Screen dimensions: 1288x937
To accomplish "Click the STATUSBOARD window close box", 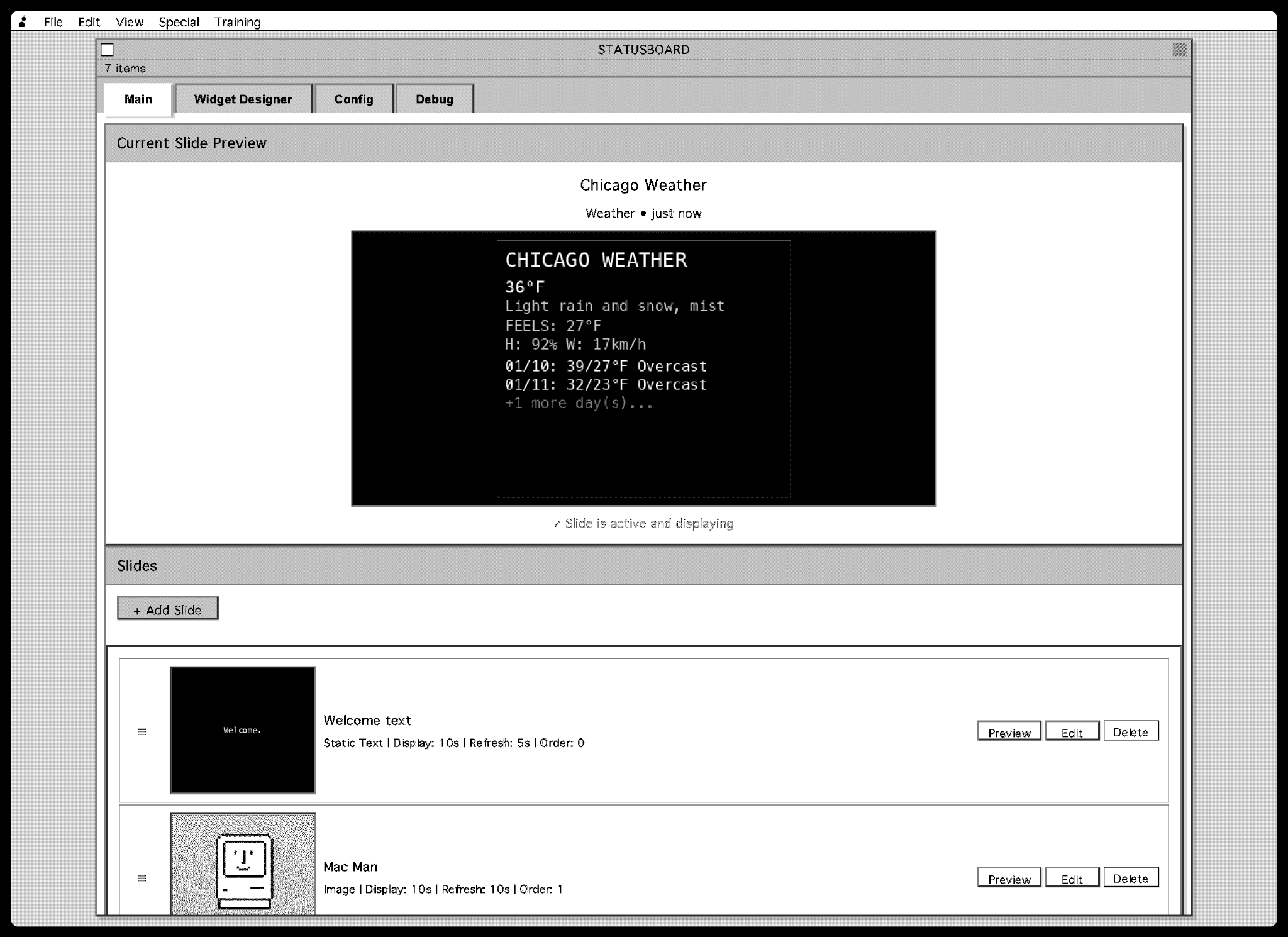I will pyautogui.click(x=108, y=50).
